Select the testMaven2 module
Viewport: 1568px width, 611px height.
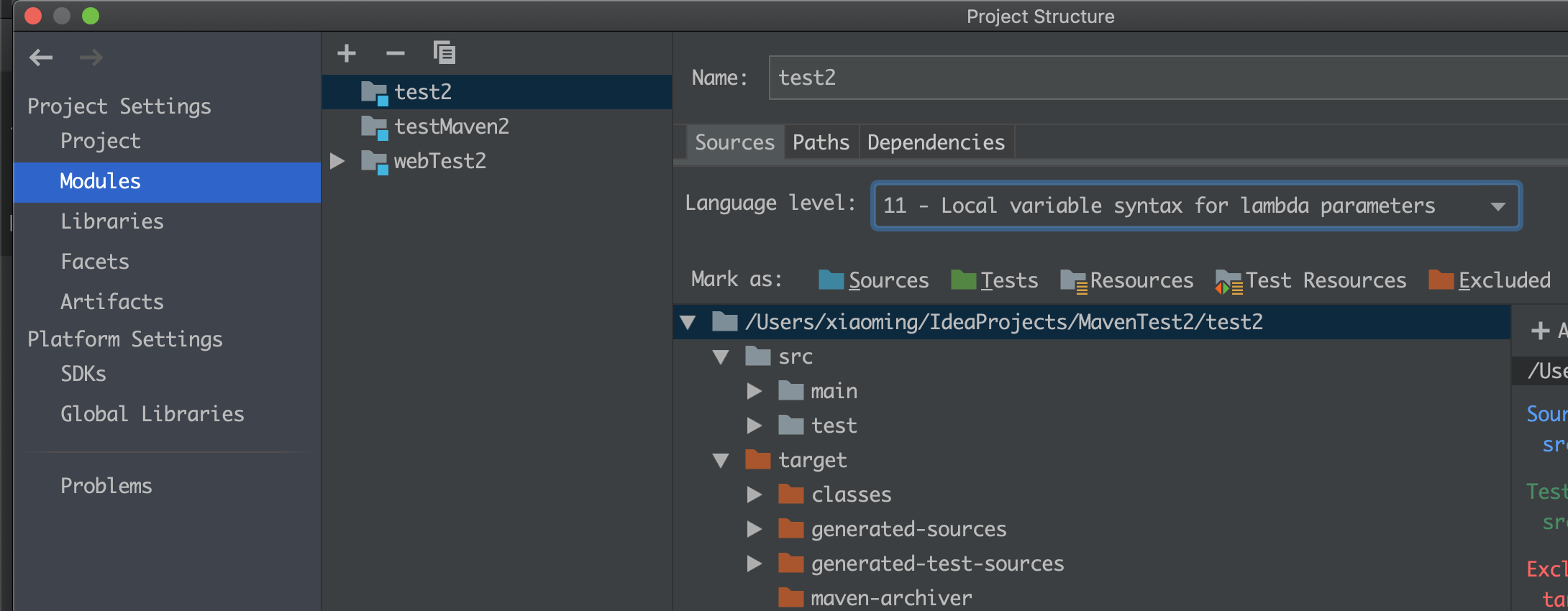point(497,127)
